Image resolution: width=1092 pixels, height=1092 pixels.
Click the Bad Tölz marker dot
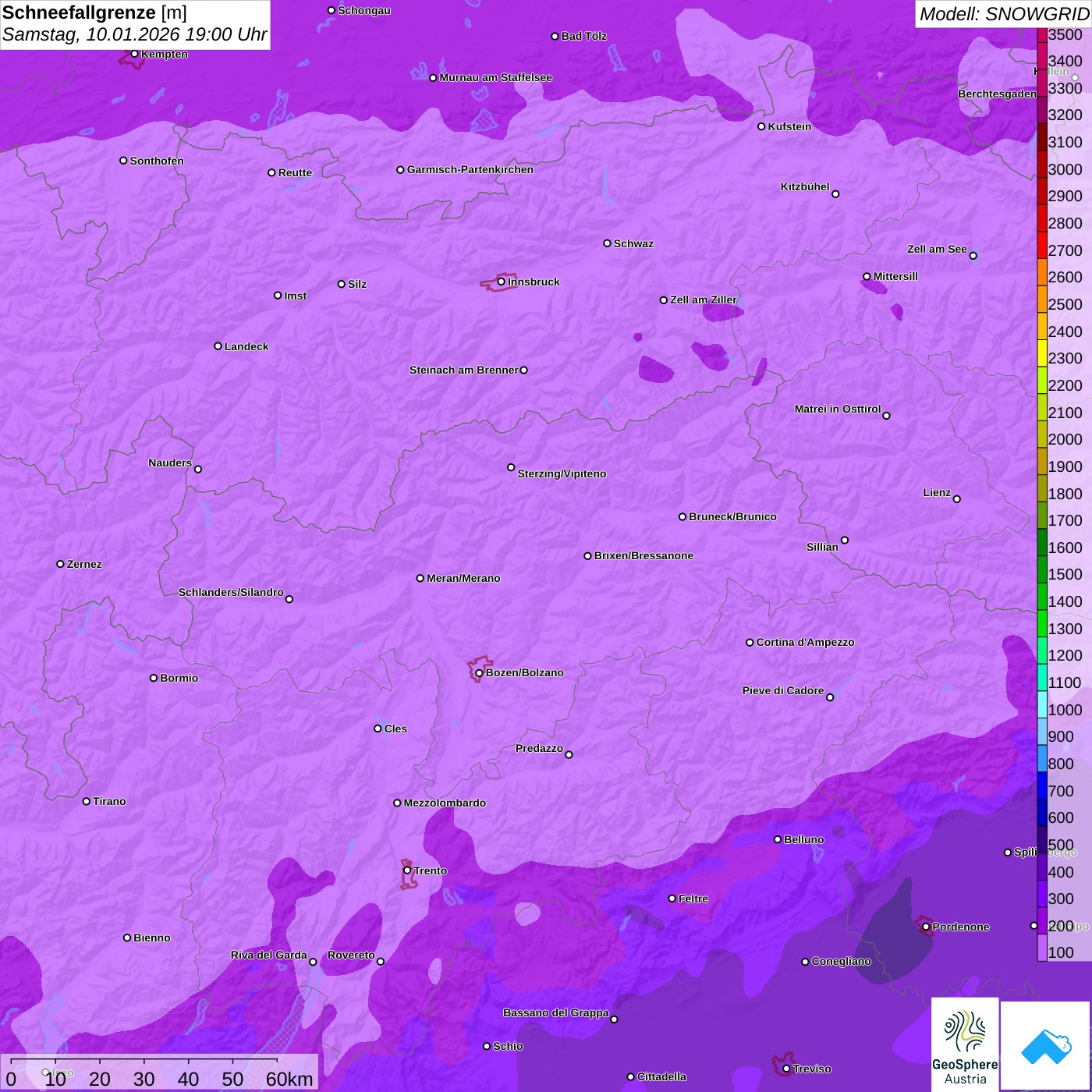click(x=555, y=37)
